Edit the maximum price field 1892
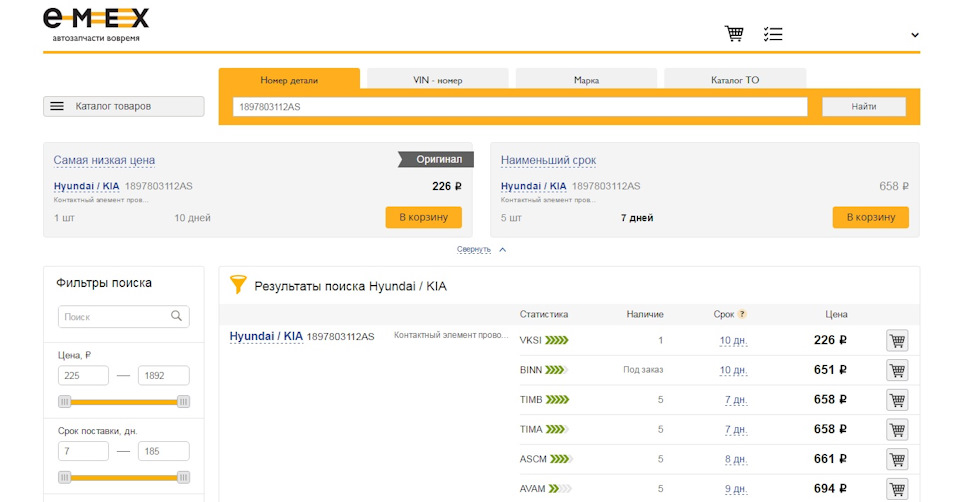 pos(163,375)
